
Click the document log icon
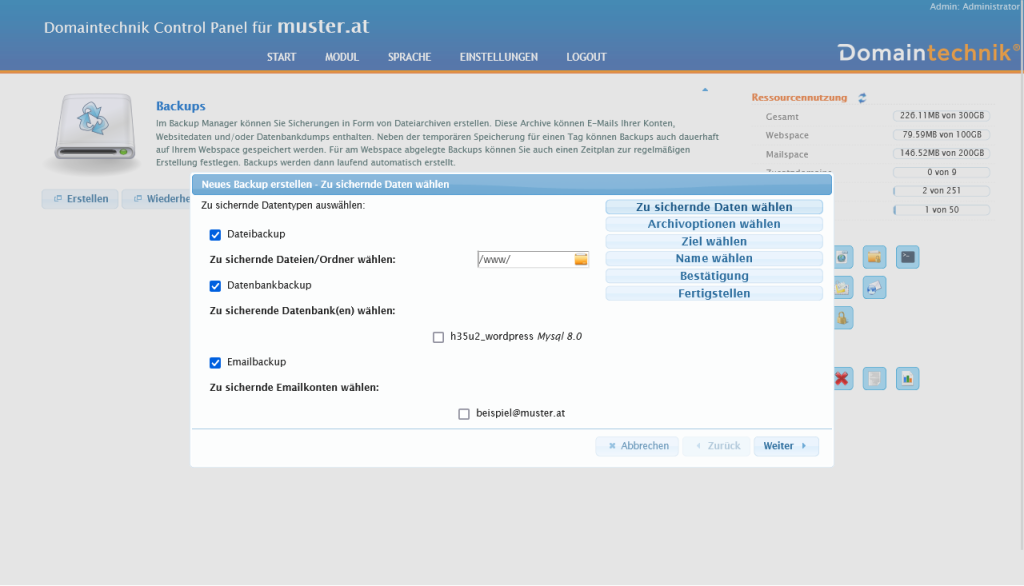click(874, 378)
